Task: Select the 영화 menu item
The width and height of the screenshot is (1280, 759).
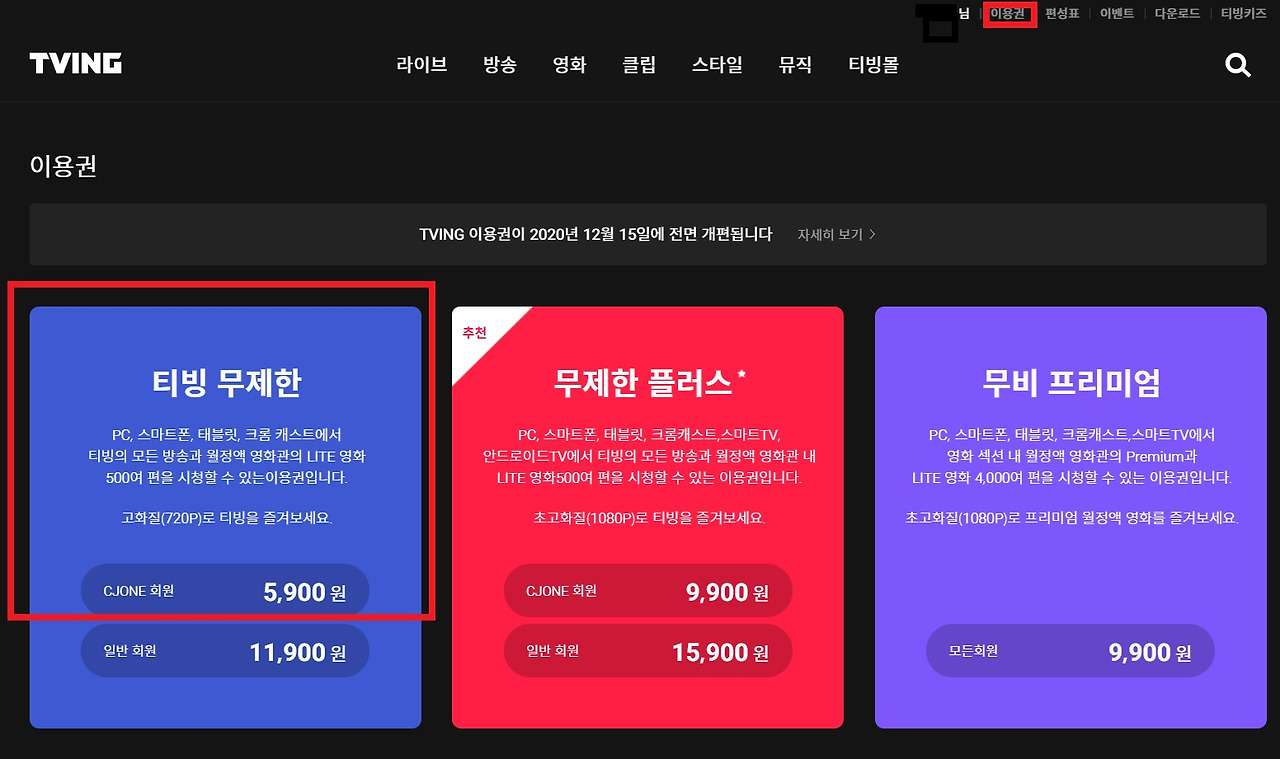Action: coord(570,65)
